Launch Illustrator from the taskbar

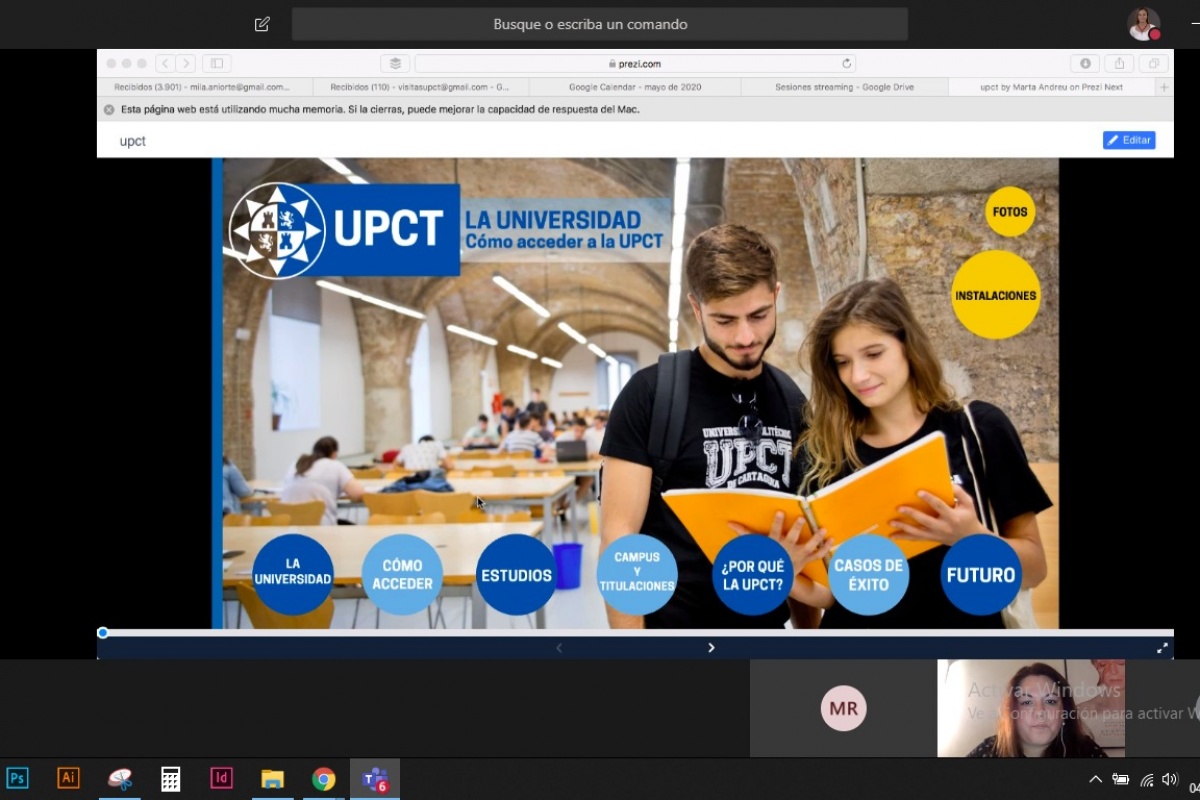(68, 778)
